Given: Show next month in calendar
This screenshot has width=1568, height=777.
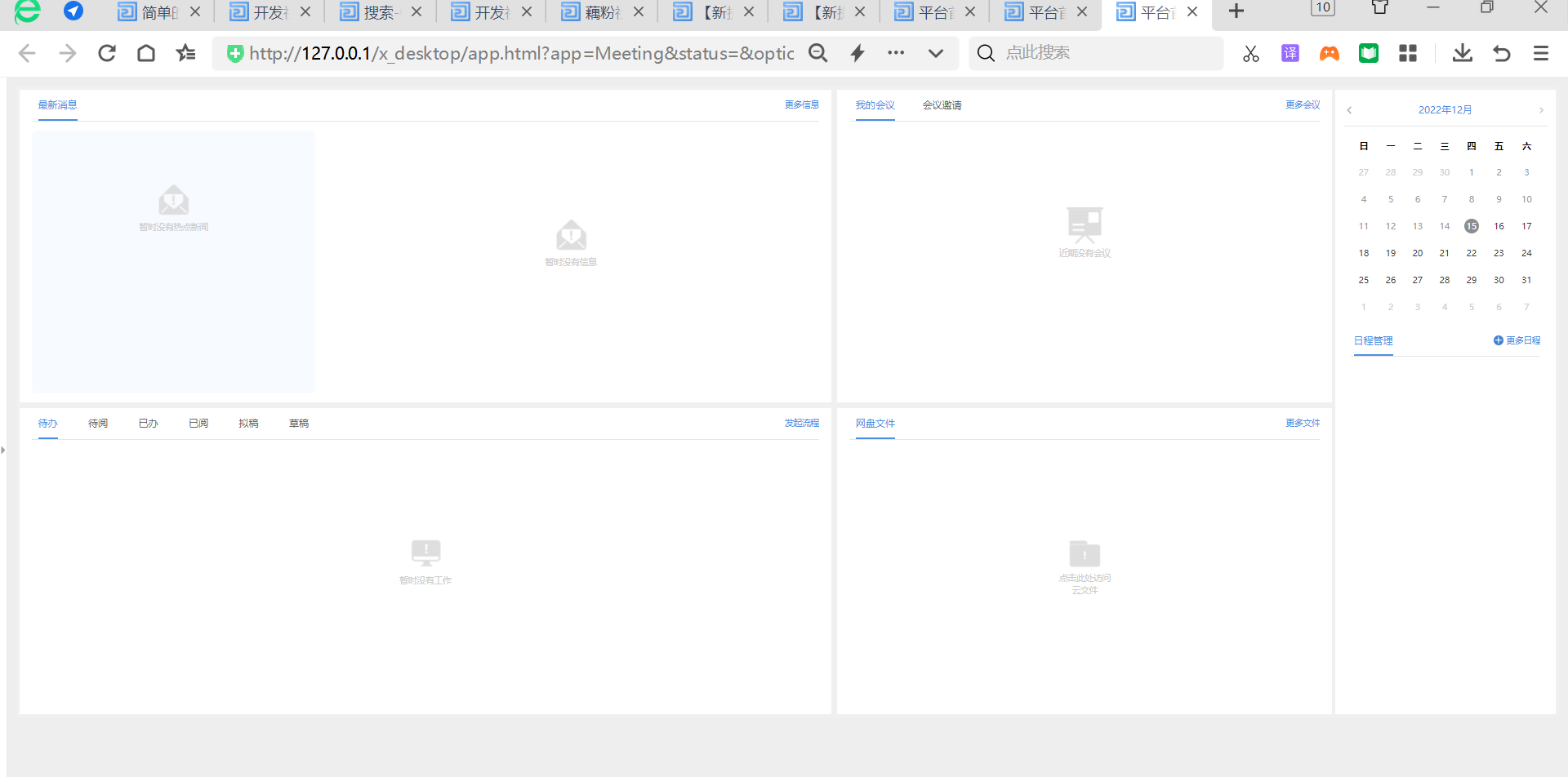Looking at the screenshot, I should click(1541, 110).
